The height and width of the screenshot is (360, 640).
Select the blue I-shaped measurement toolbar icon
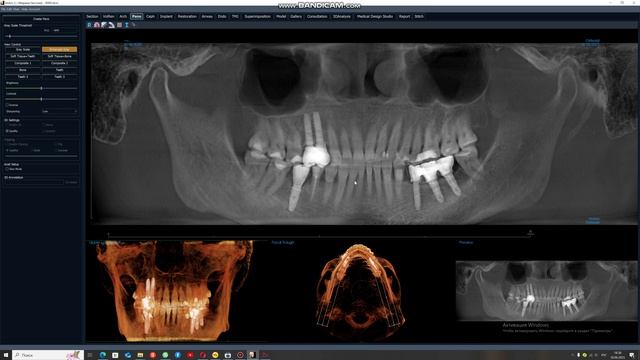pyautogui.click(x=127, y=25)
